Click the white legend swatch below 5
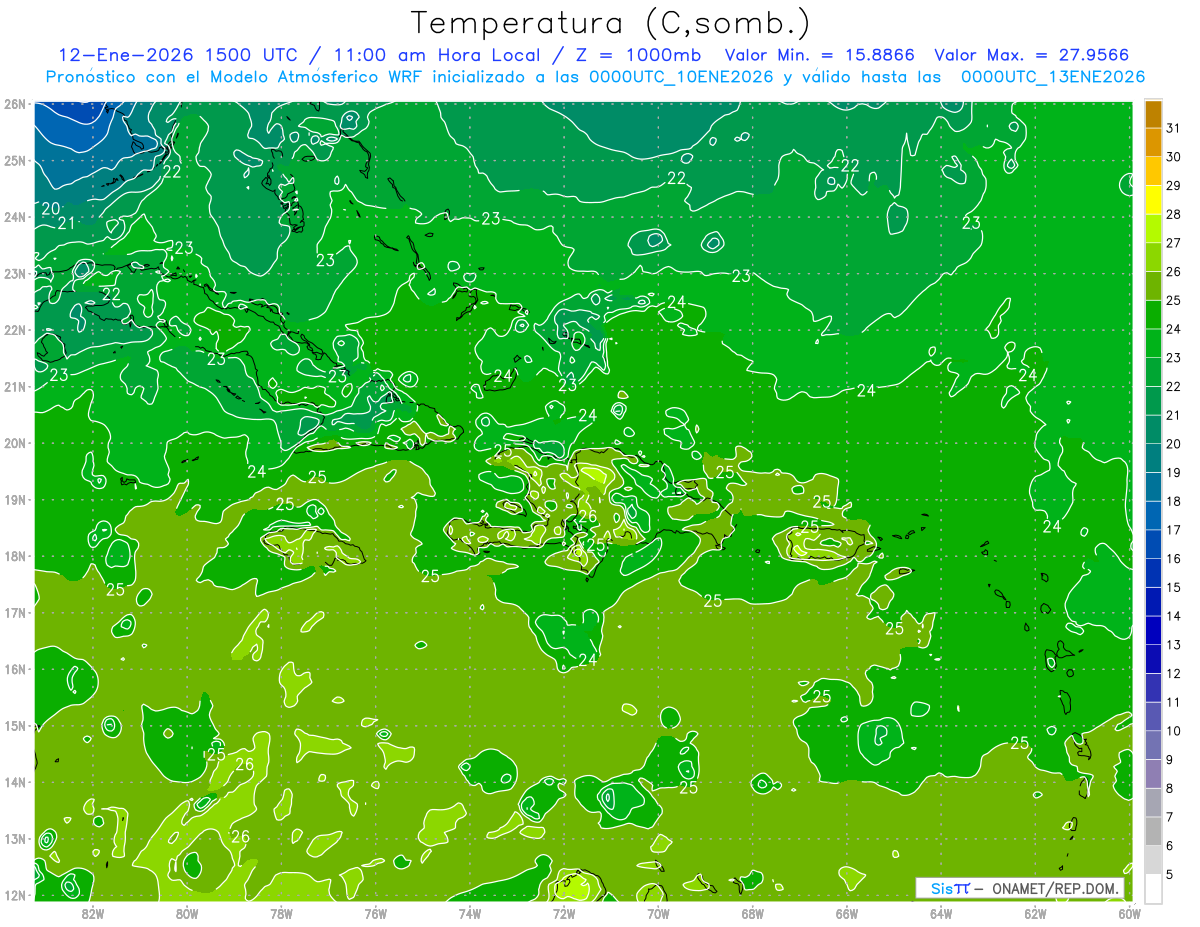Viewport: 1200px width, 927px height. pyautogui.click(x=1153, y=888)
